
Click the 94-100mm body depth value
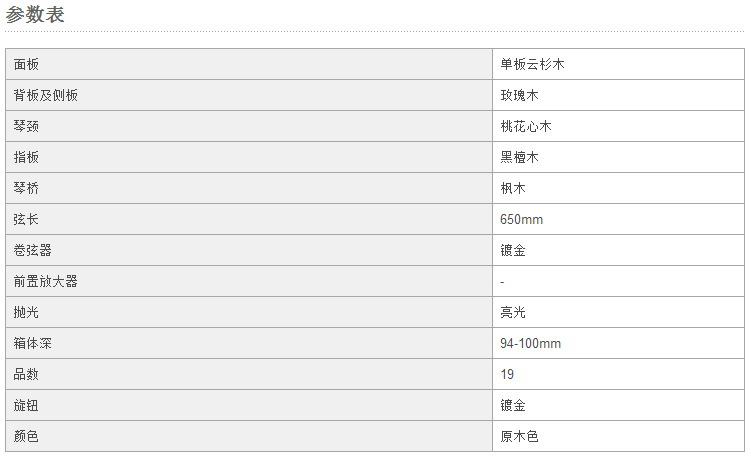click(x=531, y=343)
